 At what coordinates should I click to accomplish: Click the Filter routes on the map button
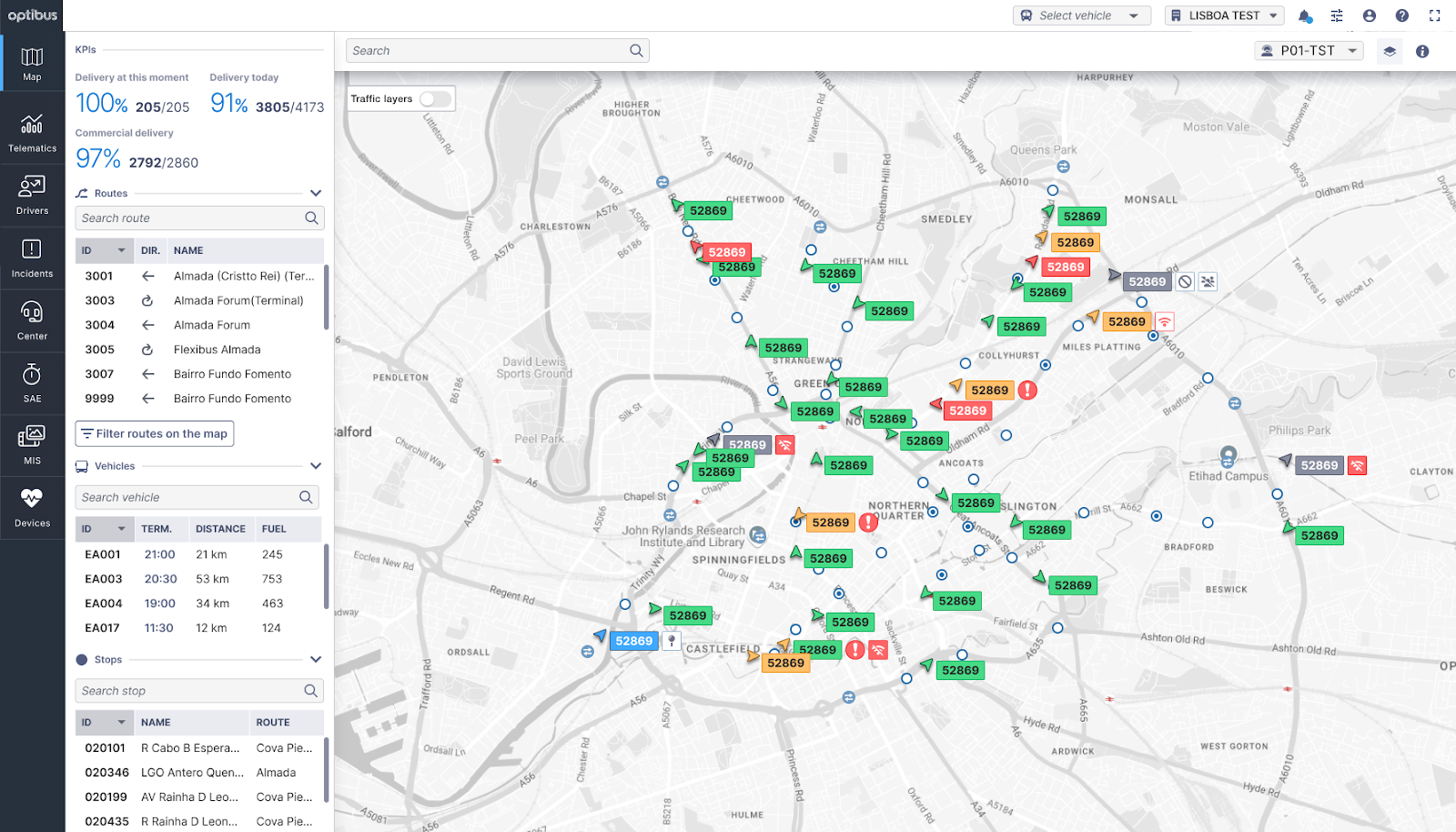[154, 433]
